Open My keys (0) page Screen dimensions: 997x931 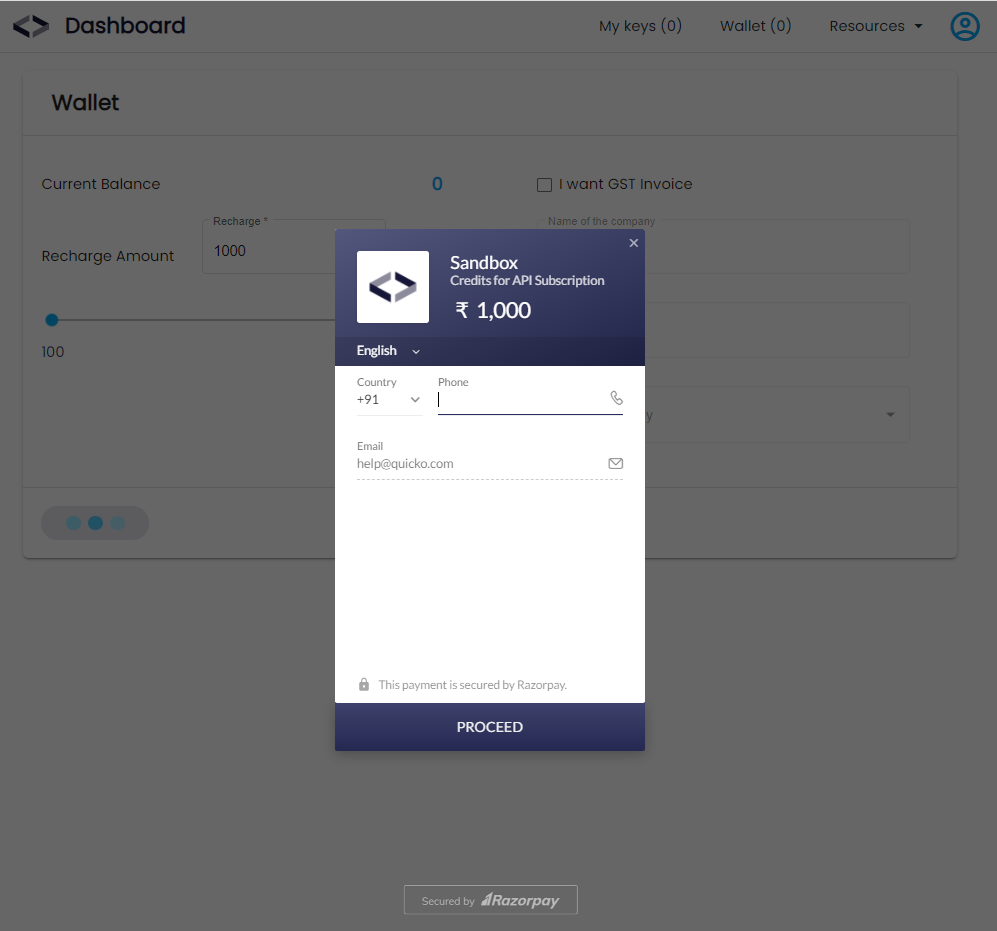[x=640, y=26]
